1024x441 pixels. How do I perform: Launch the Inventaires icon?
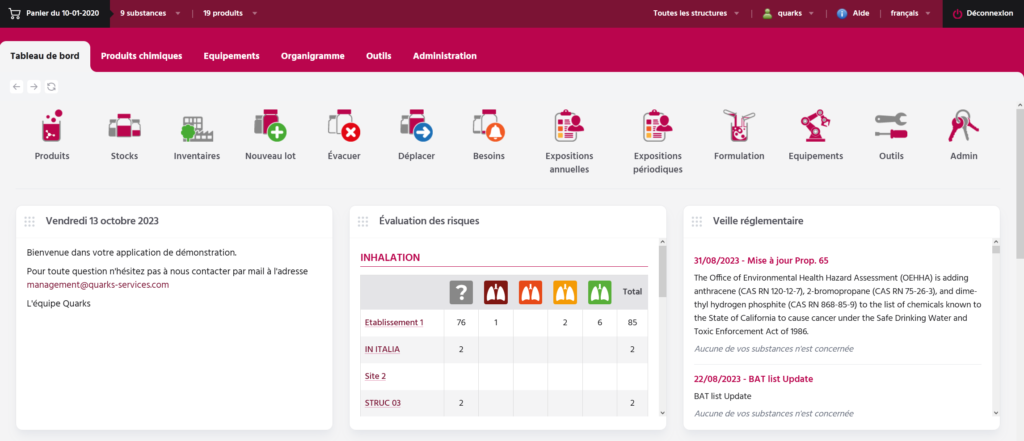click(x=197, y=127)
